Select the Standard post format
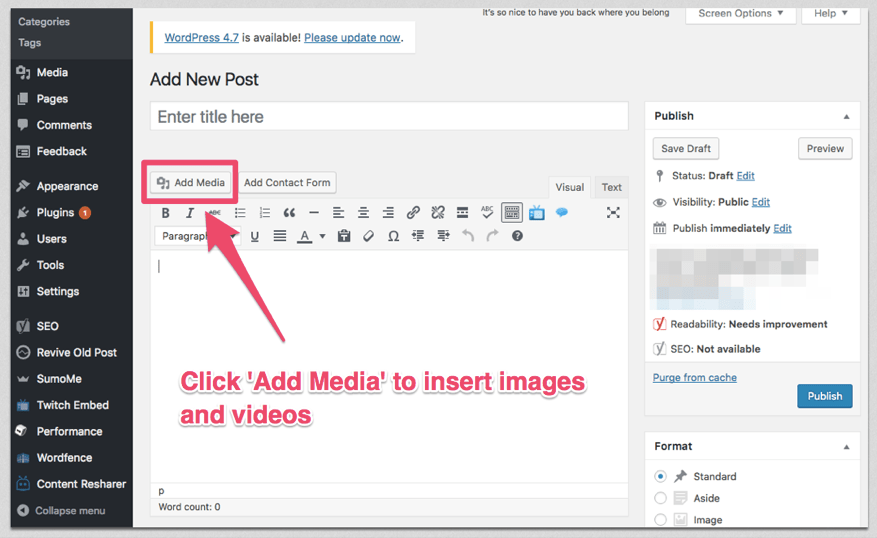The height and width of the screenshot is (538, 877). click(x=660, y=477)
